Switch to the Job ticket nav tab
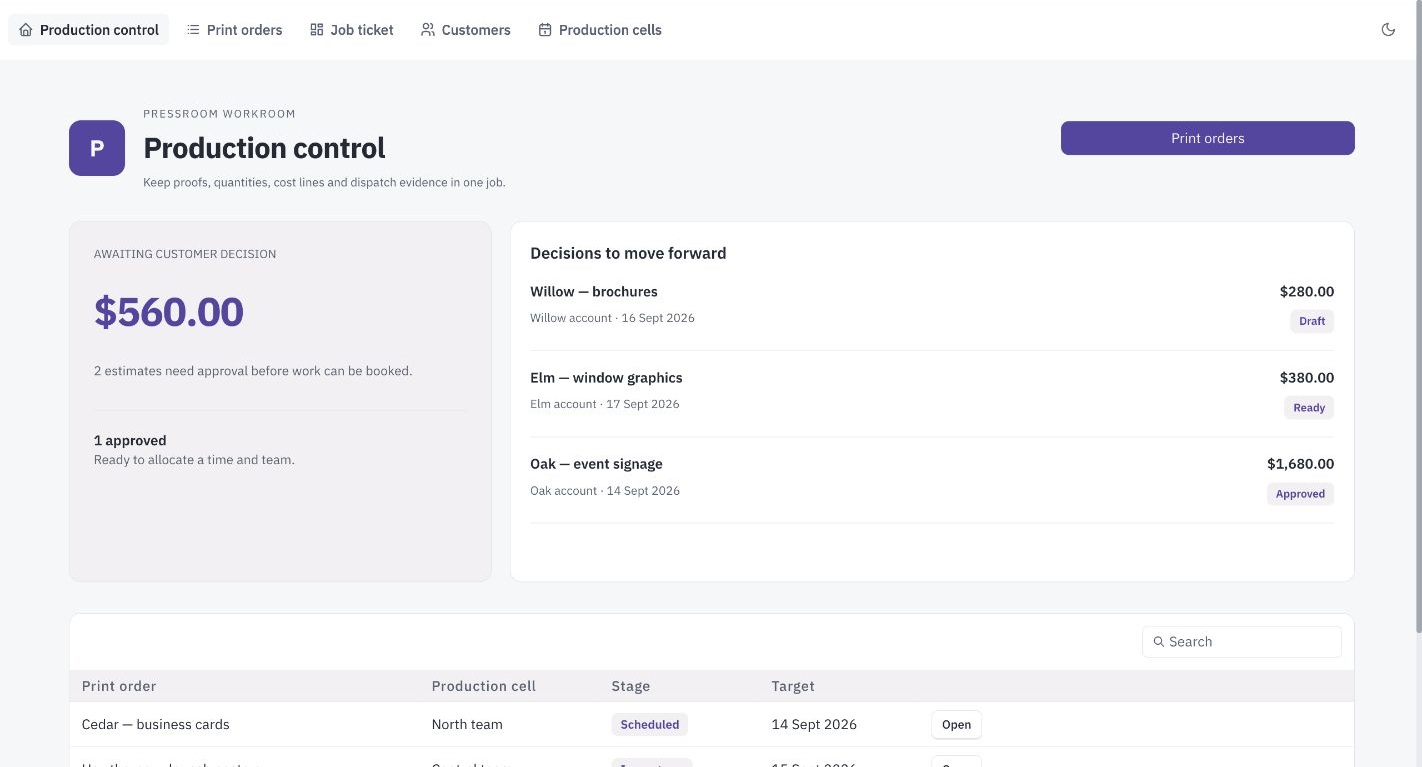 352,30
